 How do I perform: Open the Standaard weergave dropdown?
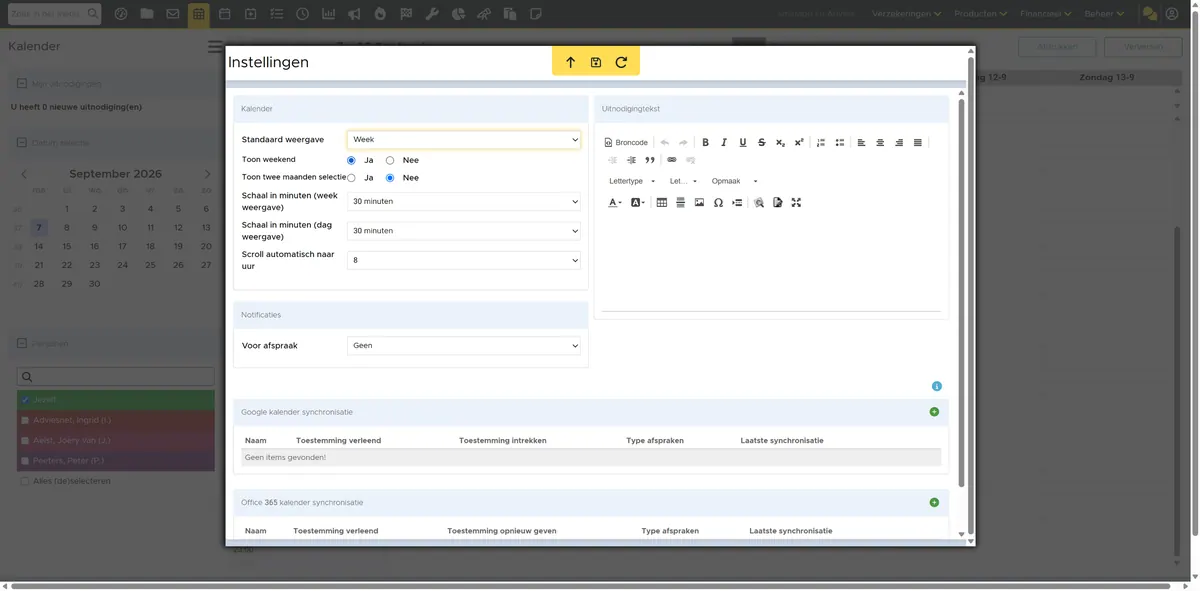464,140
